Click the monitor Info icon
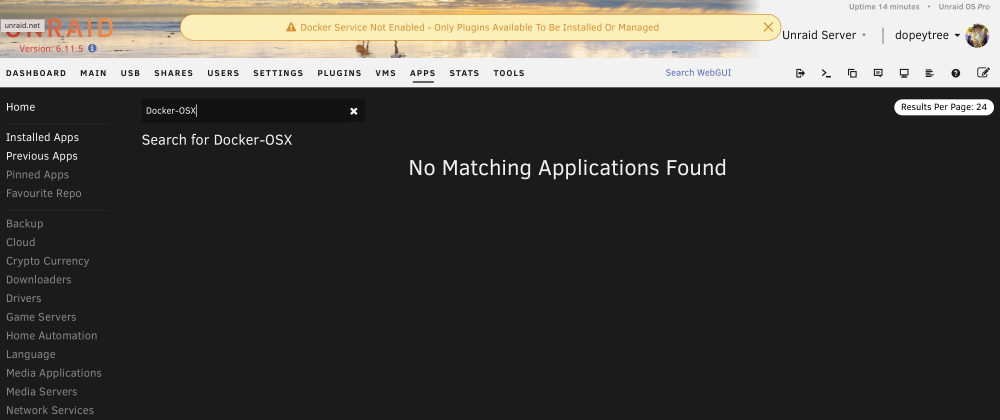1000x420 pixels. click(x=904, y=73)
